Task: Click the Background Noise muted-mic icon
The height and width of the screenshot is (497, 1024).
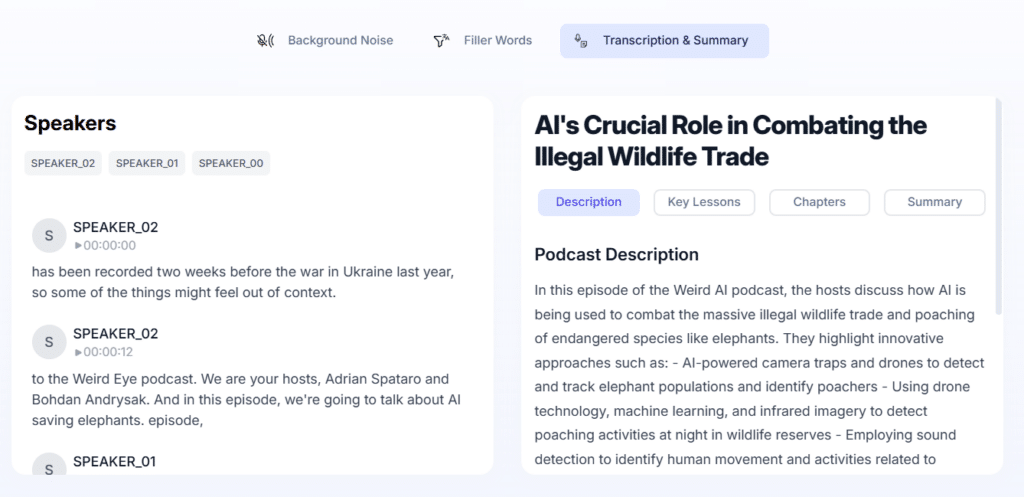Action: tap(264, 40)
